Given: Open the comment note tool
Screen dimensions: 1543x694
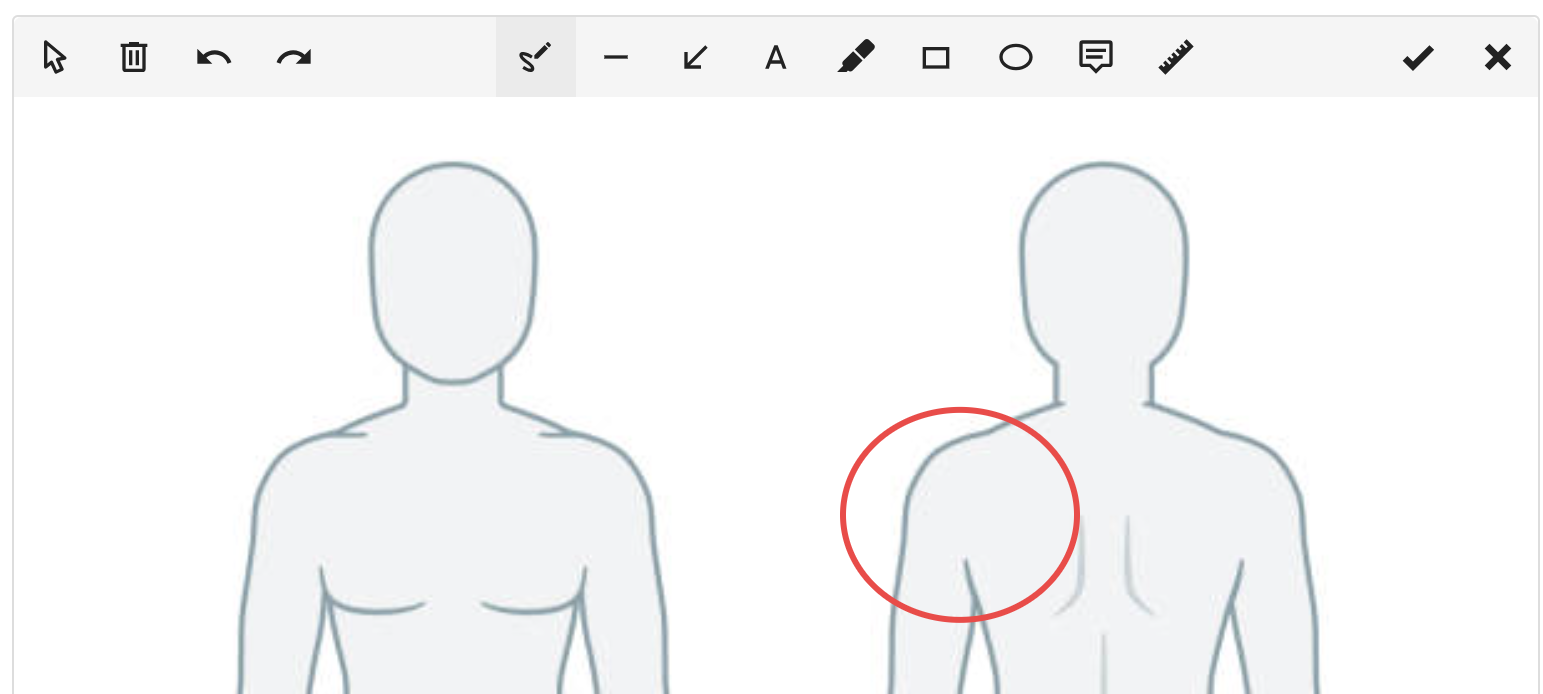Looking at the screenshot, I should tap(1096, 58).
